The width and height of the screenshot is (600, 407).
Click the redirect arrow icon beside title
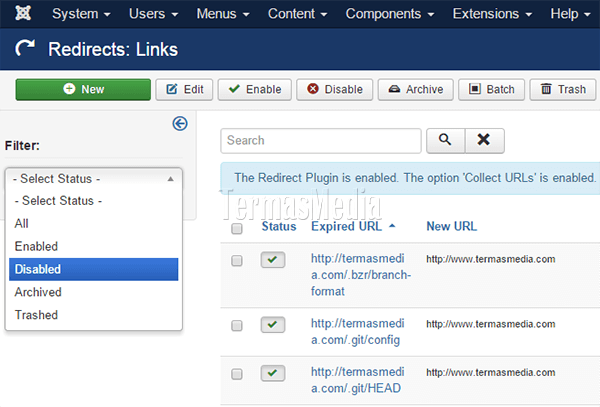(25, 48)
